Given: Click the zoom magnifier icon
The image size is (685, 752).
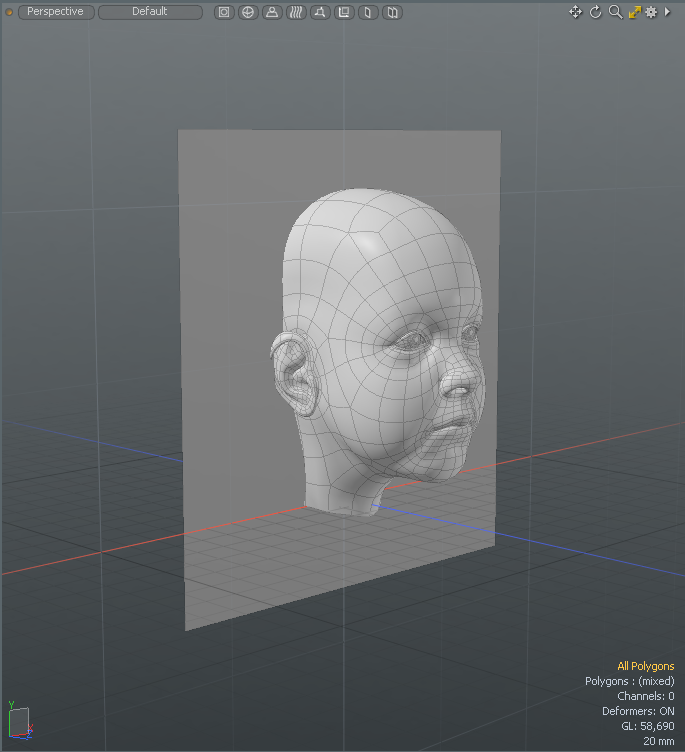Looking at the screenshot, I should [616, 12].
